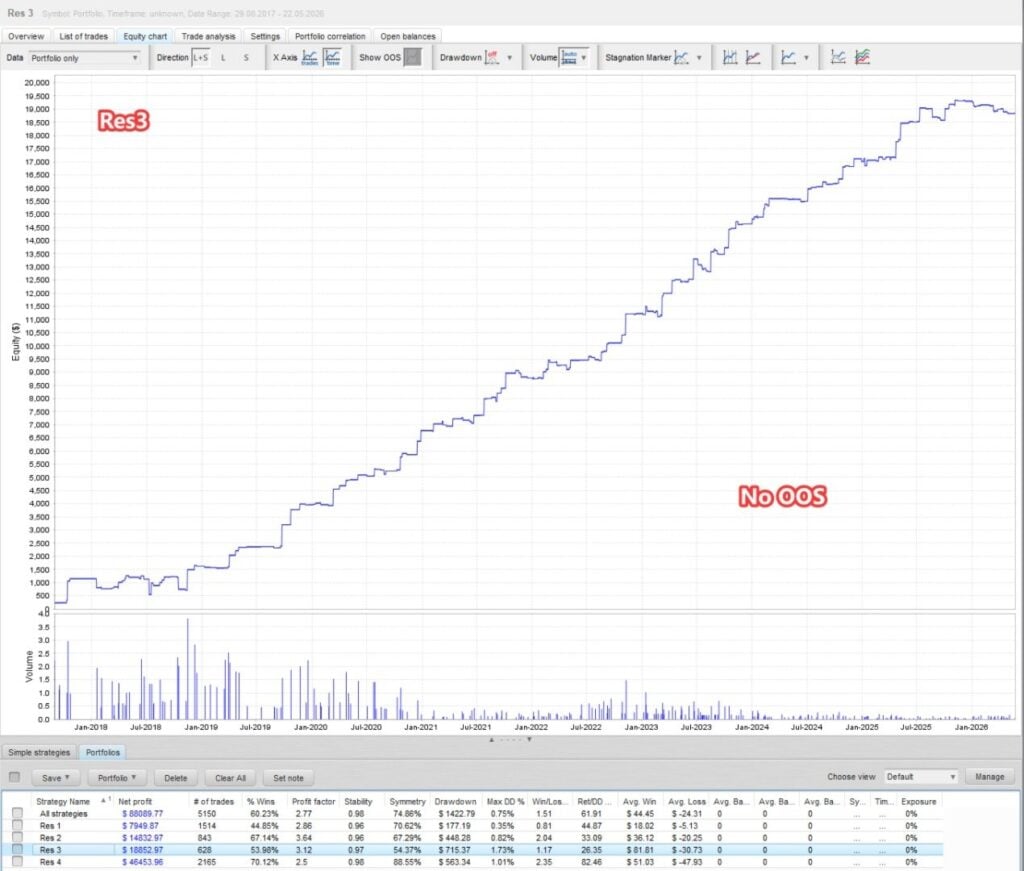
Task: Switch to Simple strategies tab
Action: 39,752
